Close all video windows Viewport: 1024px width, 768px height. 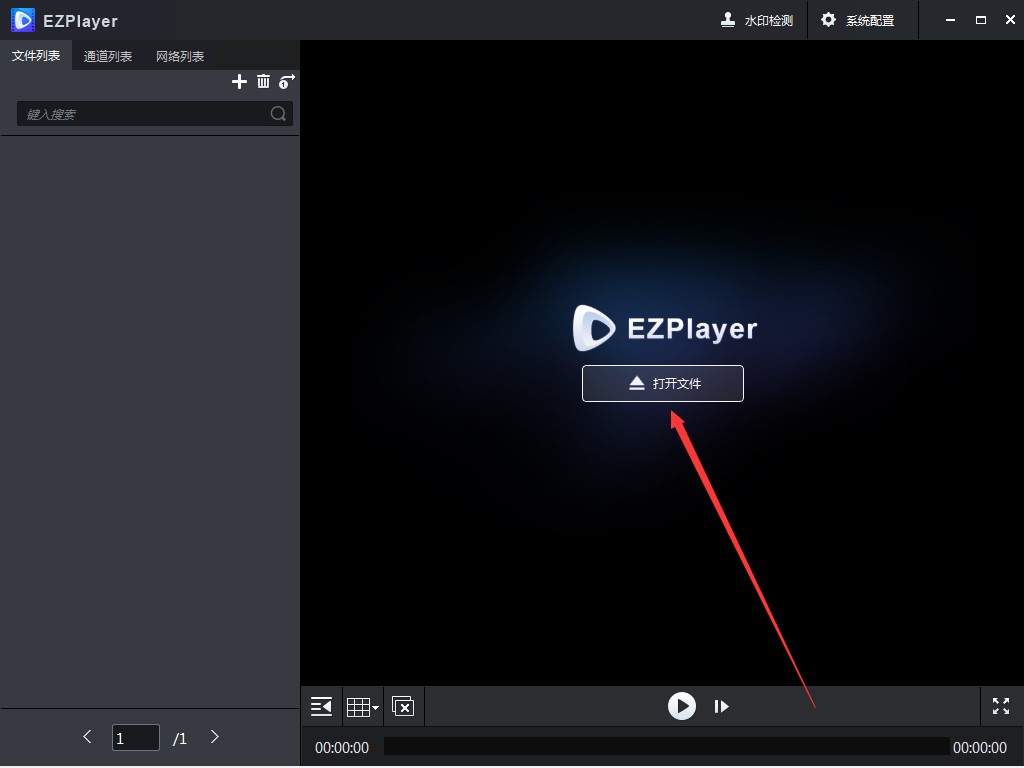click(x=403, y=706)
